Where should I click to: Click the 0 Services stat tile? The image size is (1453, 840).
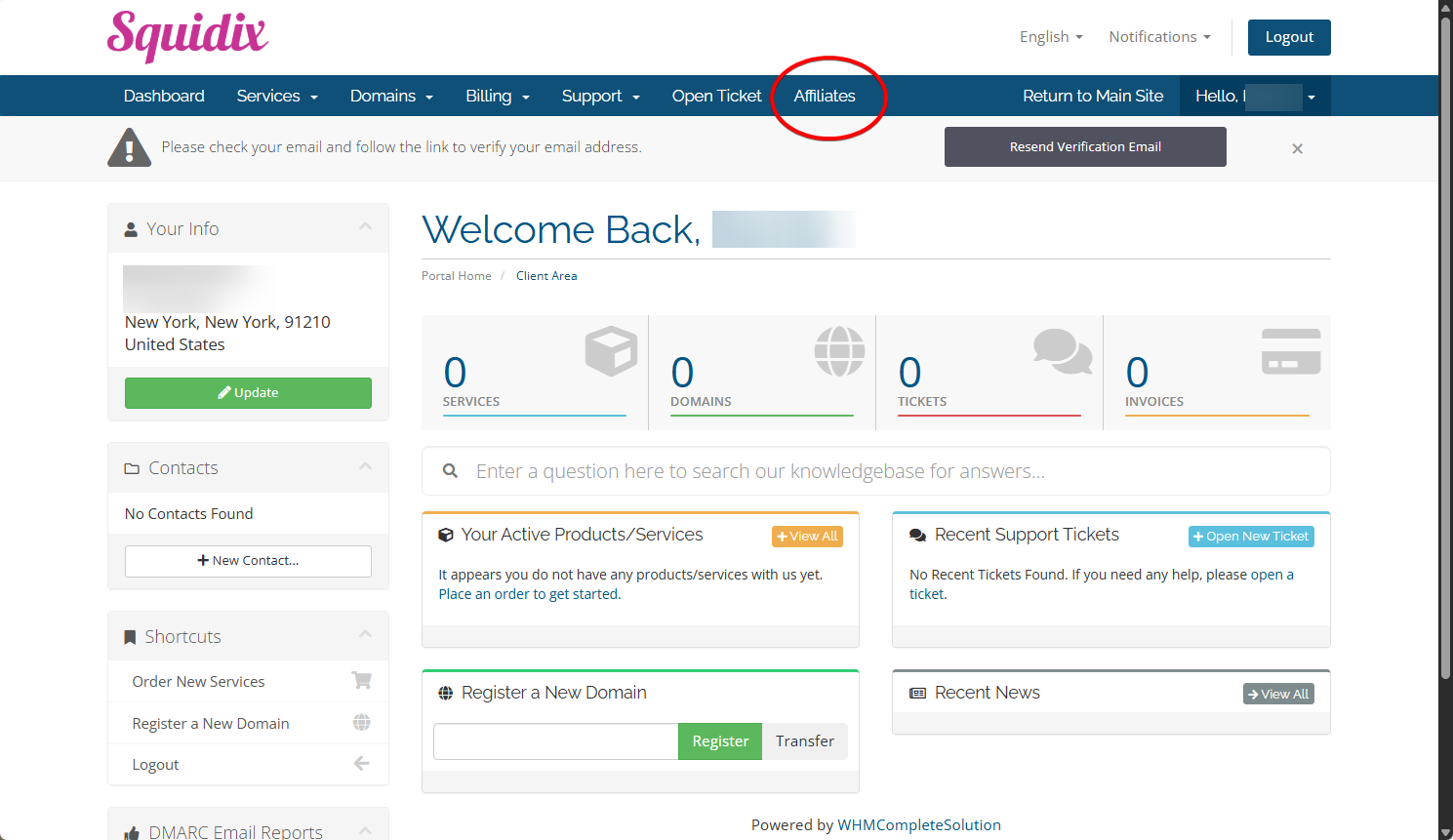coord(535,372)
